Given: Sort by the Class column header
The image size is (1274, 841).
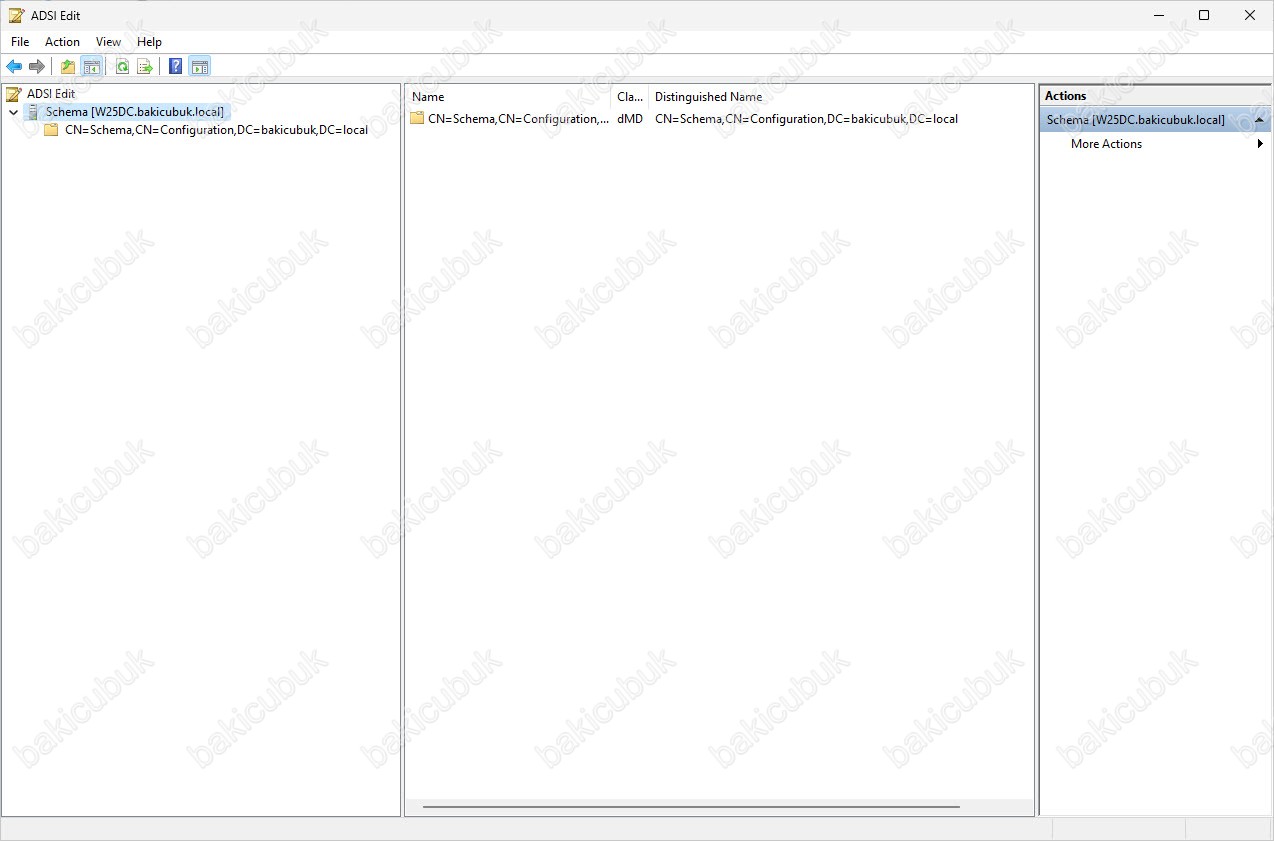Looking at the screenshot, I should click(630, 97).
